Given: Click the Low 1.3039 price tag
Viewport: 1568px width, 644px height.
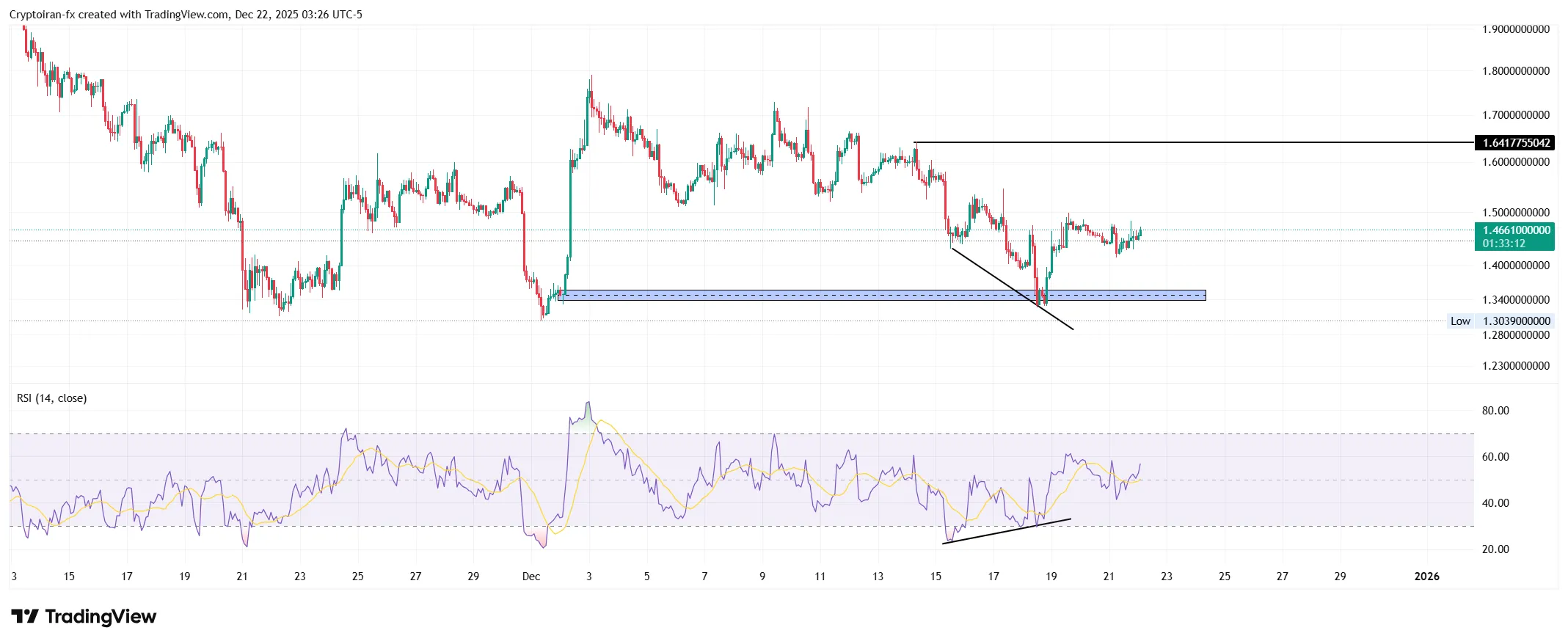Looking at the screenshot, I should pyautogui.click(x=1501, y=321).
